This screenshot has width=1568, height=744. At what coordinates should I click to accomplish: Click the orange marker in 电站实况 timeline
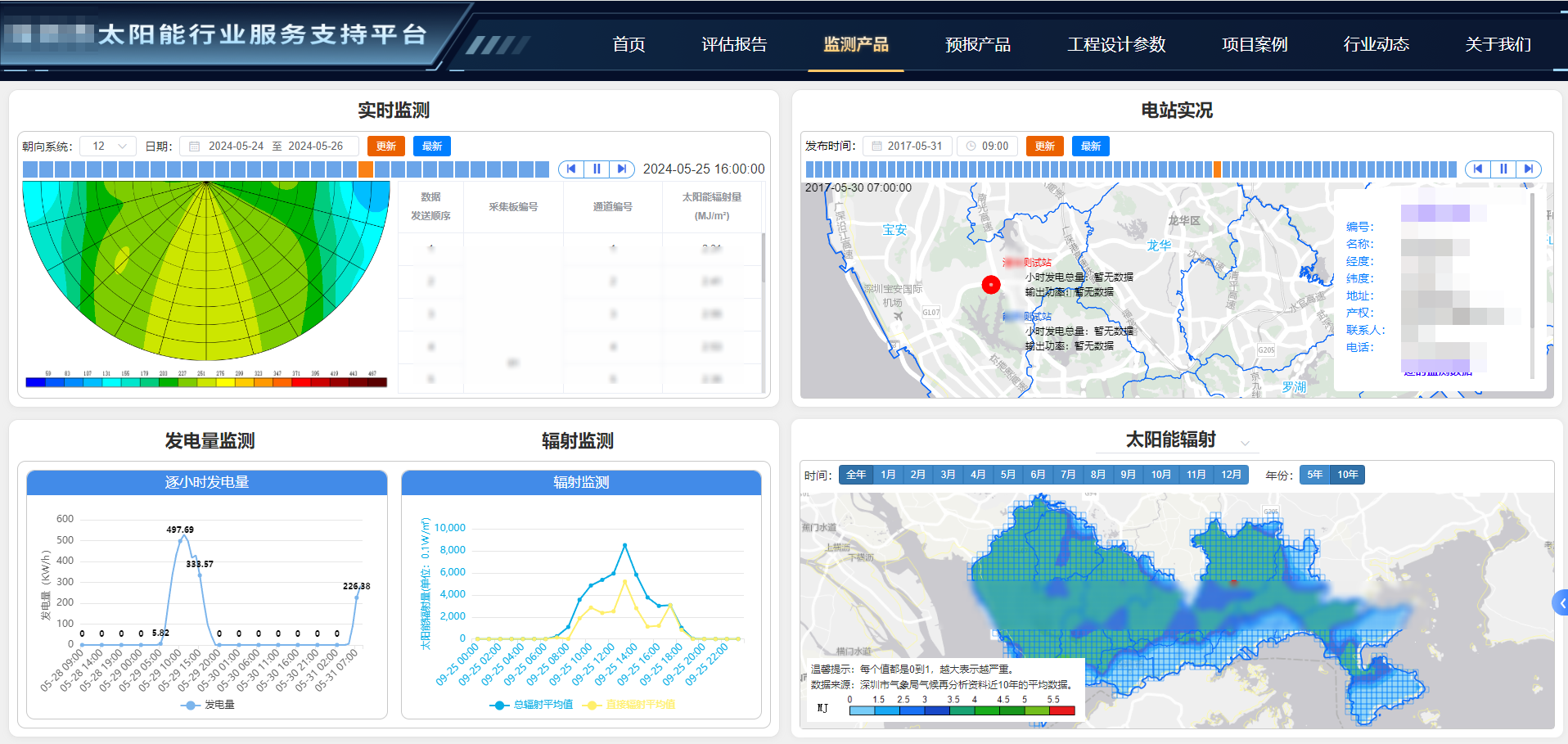[1217, 169]
